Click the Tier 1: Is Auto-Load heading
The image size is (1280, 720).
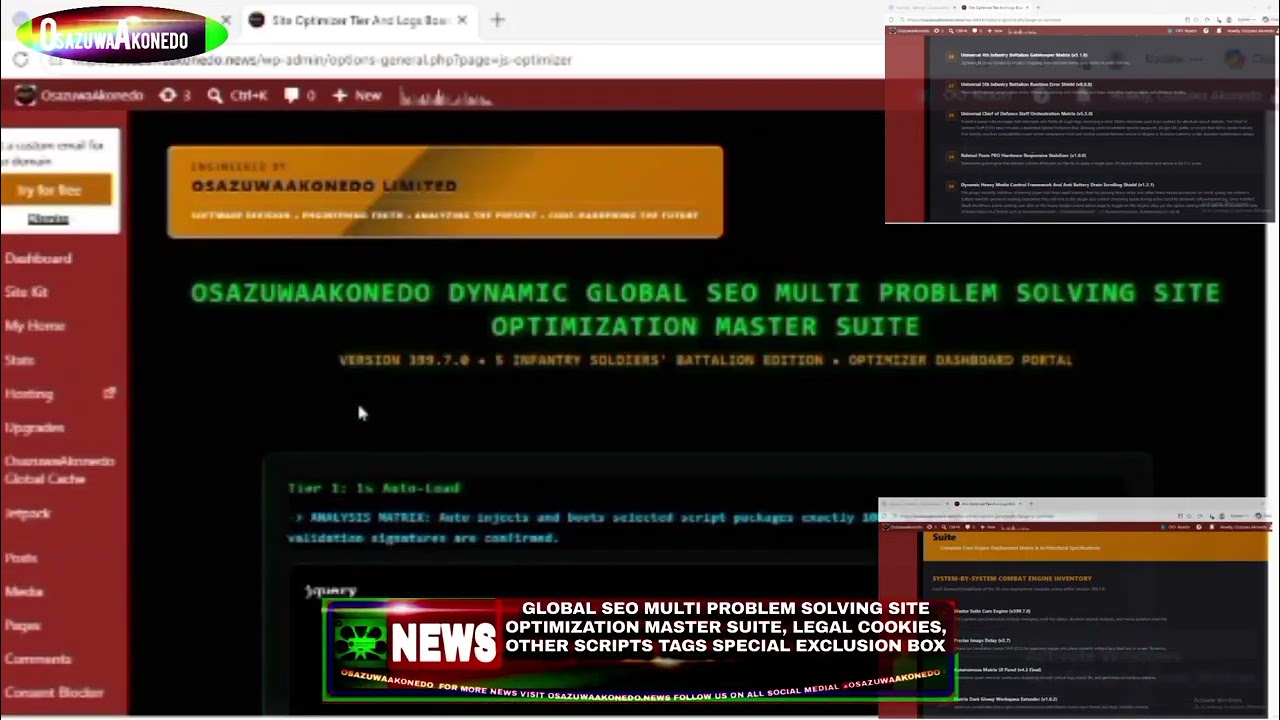[374, 488]
